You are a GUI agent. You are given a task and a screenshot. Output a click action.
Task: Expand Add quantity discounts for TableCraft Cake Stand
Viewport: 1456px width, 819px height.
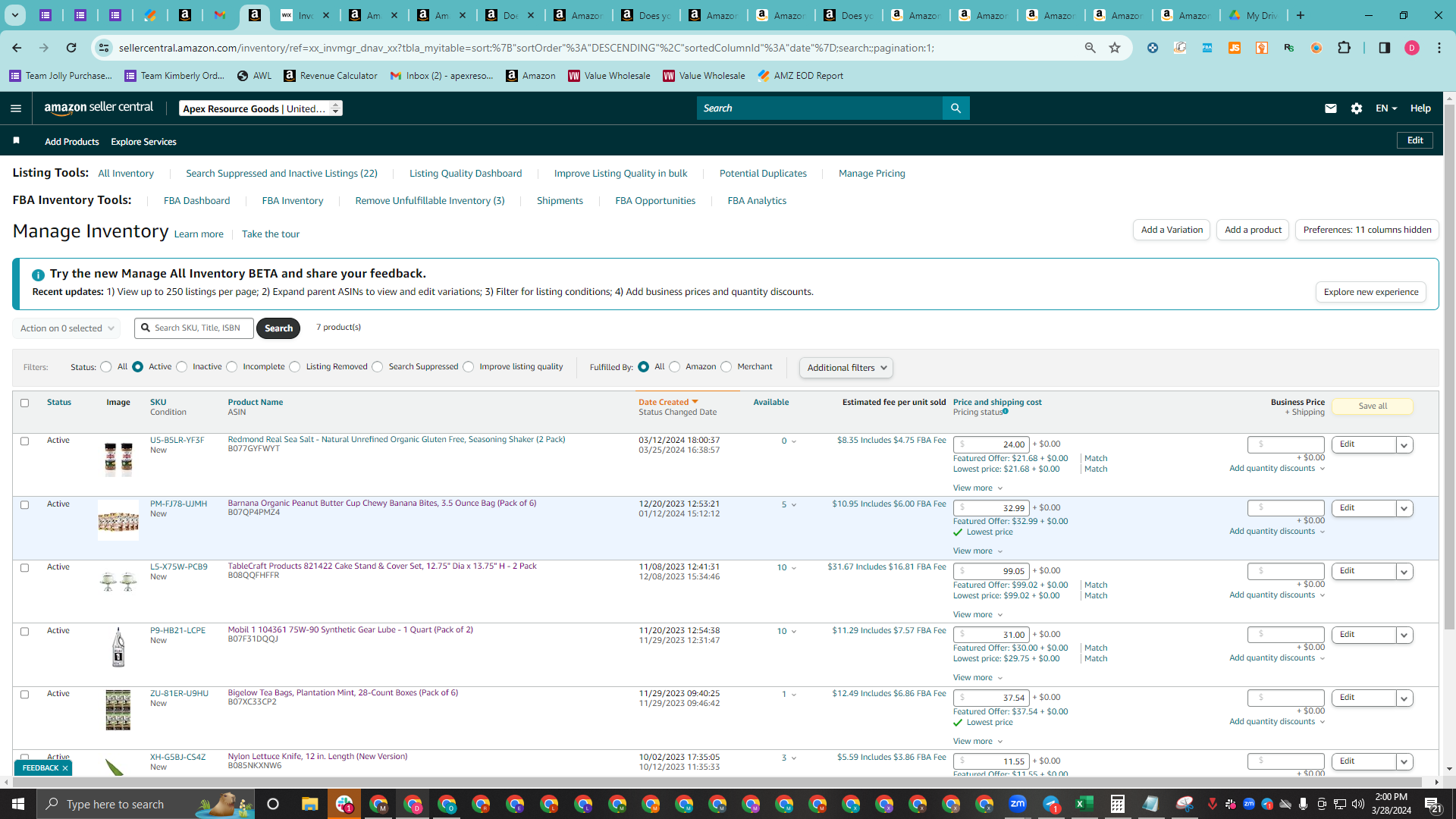pyautogui.click(x=1277, y=595)
